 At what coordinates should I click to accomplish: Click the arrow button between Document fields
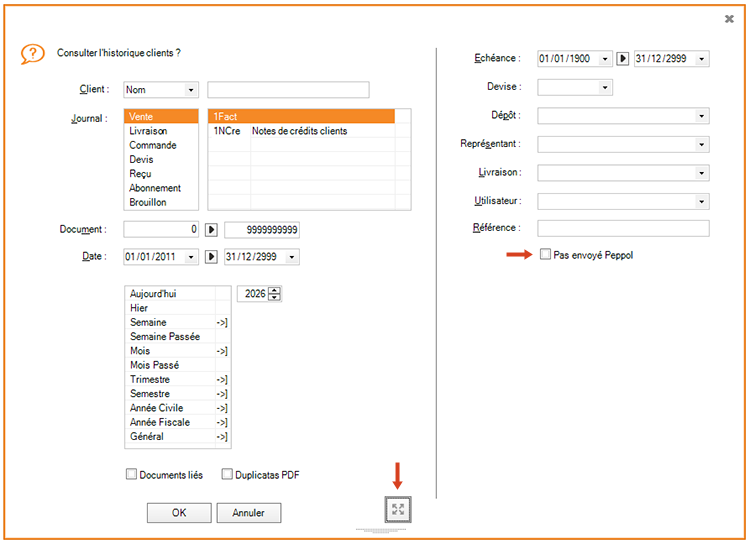211,230
